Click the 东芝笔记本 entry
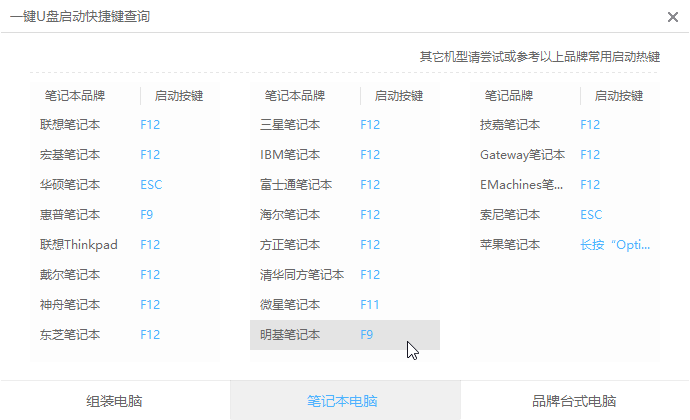 click(70, 335)
